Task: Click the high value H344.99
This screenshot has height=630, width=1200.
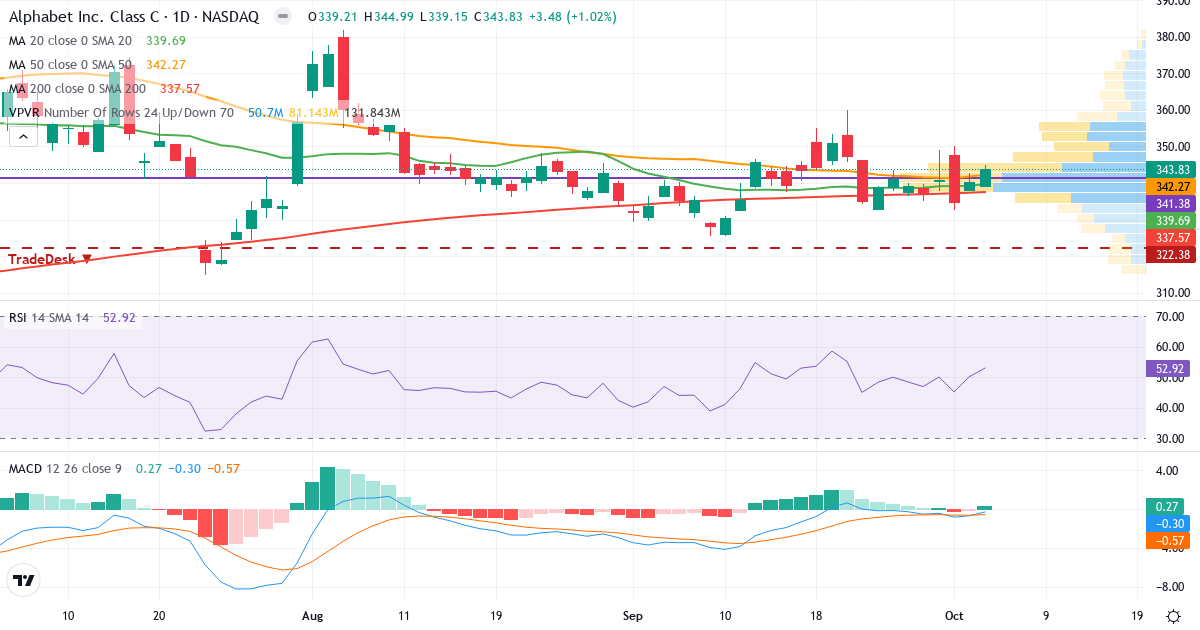Action: pyautogui.click(x=390, y=17)
